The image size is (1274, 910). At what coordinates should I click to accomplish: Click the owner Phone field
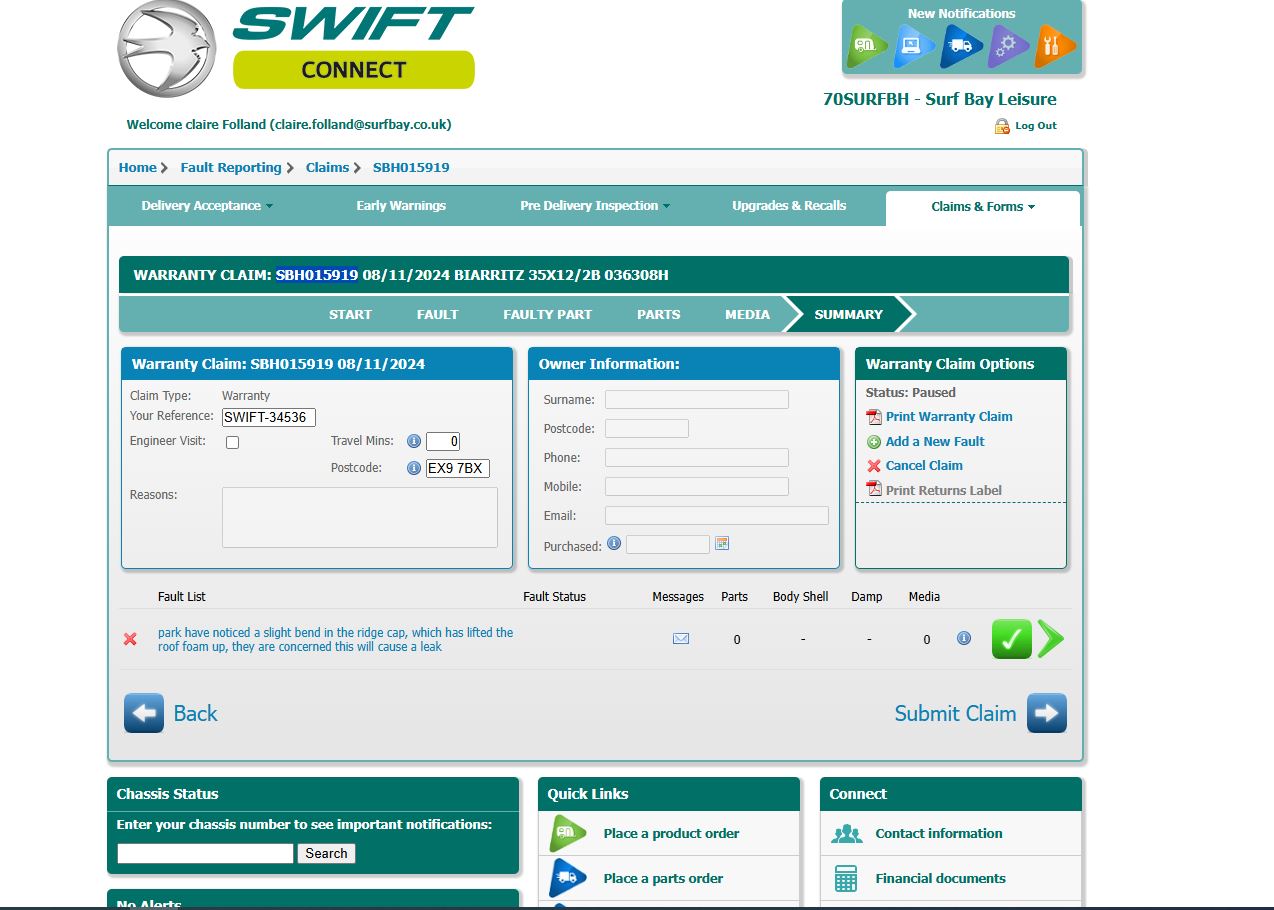[696, 458]
